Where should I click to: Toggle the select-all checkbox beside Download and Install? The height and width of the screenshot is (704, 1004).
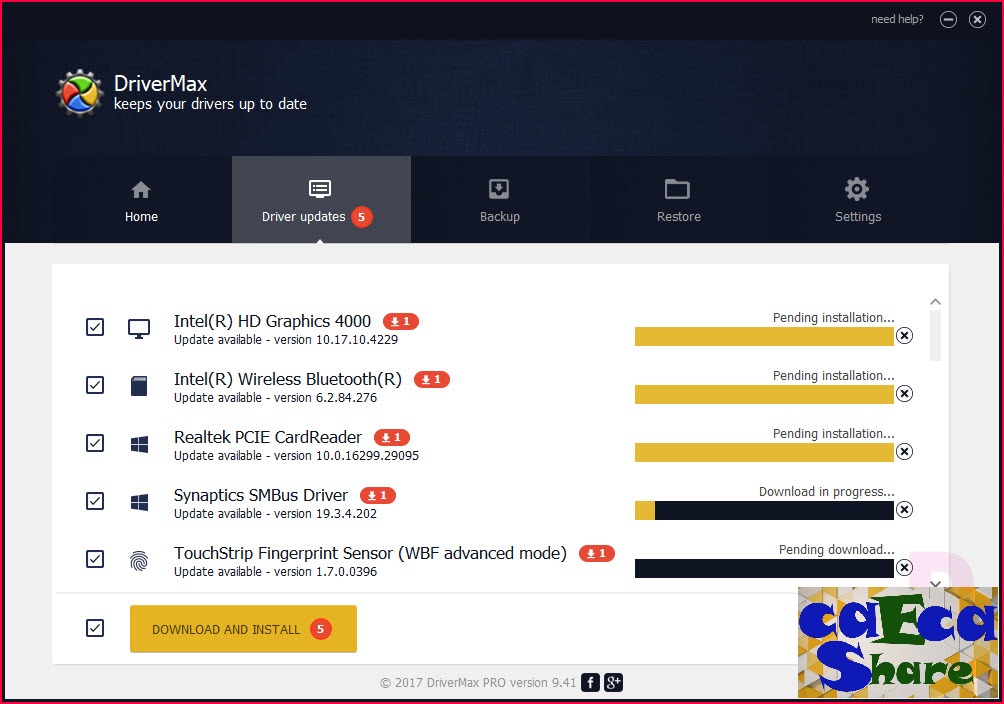pos(95,628)
